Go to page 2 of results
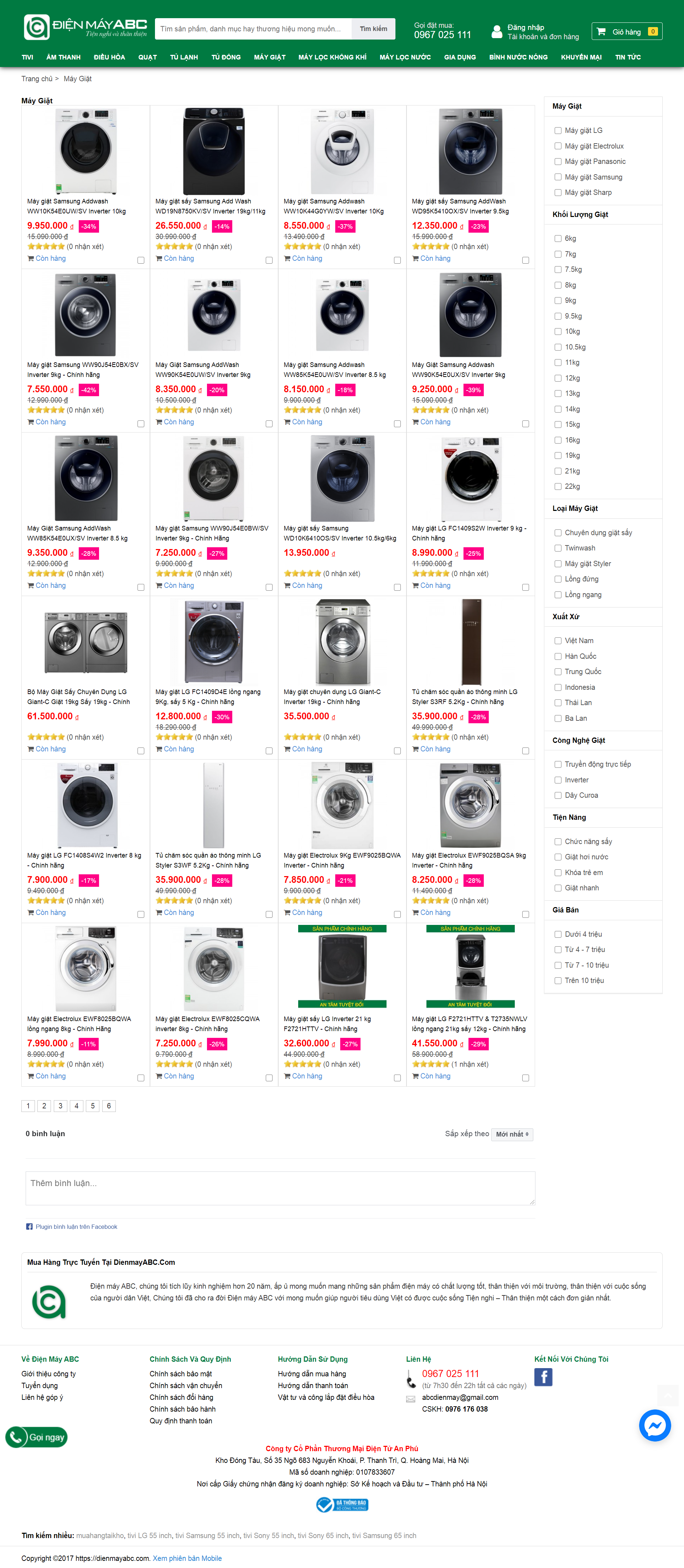684x1568 pixels. (44, 1106)
